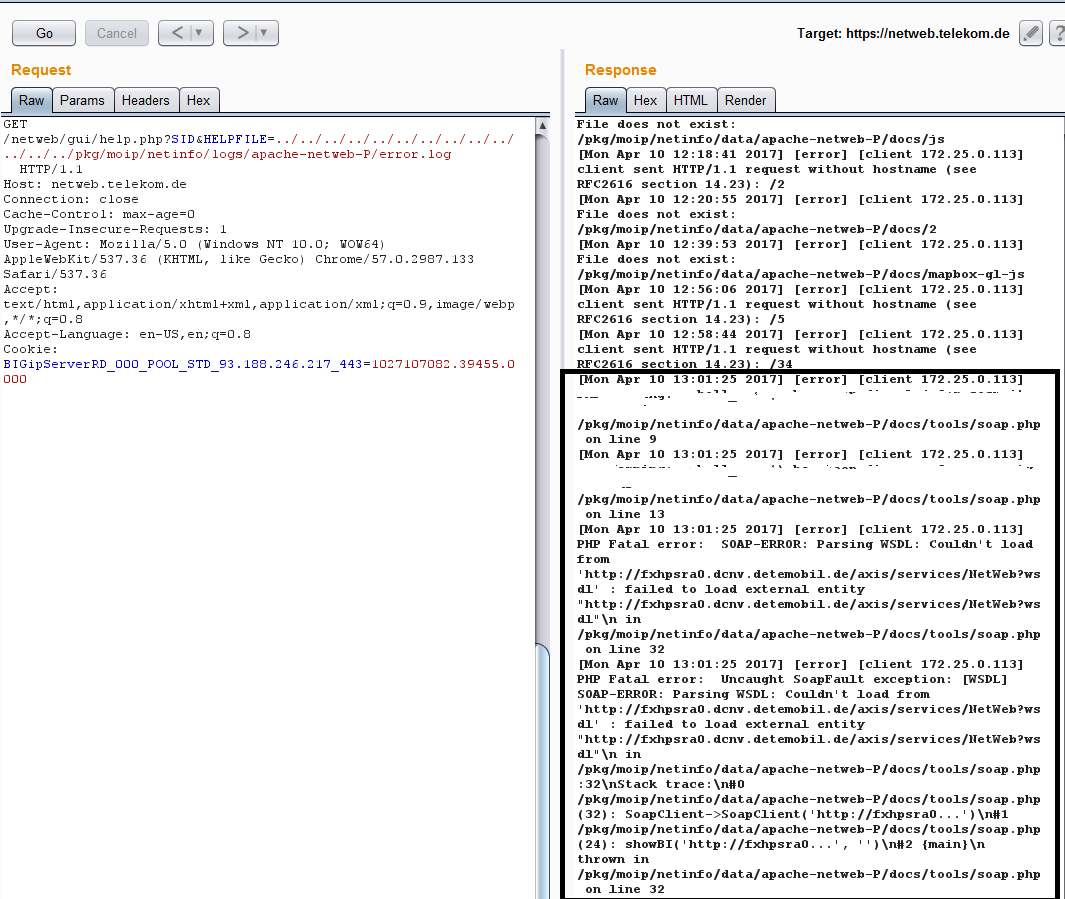The width and height of the screenshot is (1065, 899).
Task: Click the Response heading
Action: 620,70
